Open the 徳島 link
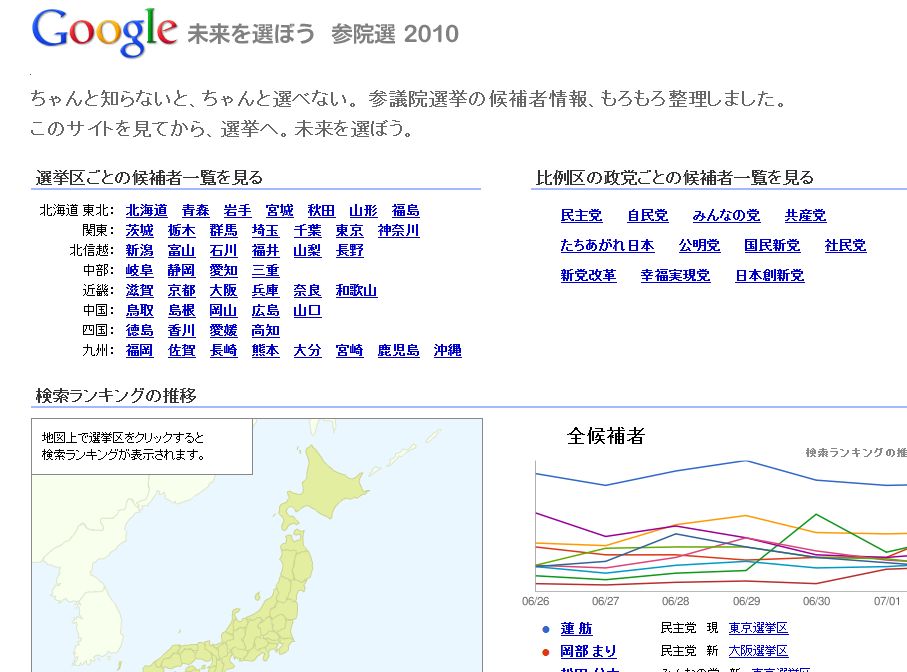The height and width of the screenshot is (672, 907). pyautogui.click(x=139, y=330)
